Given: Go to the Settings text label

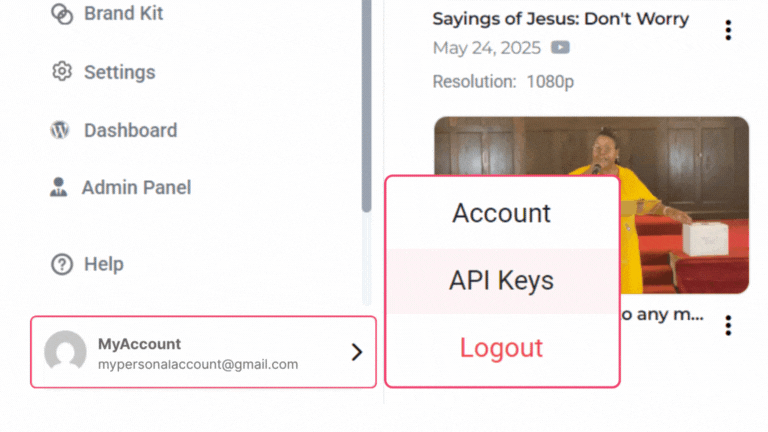Looking at the screenshot, I should [119, 72].
